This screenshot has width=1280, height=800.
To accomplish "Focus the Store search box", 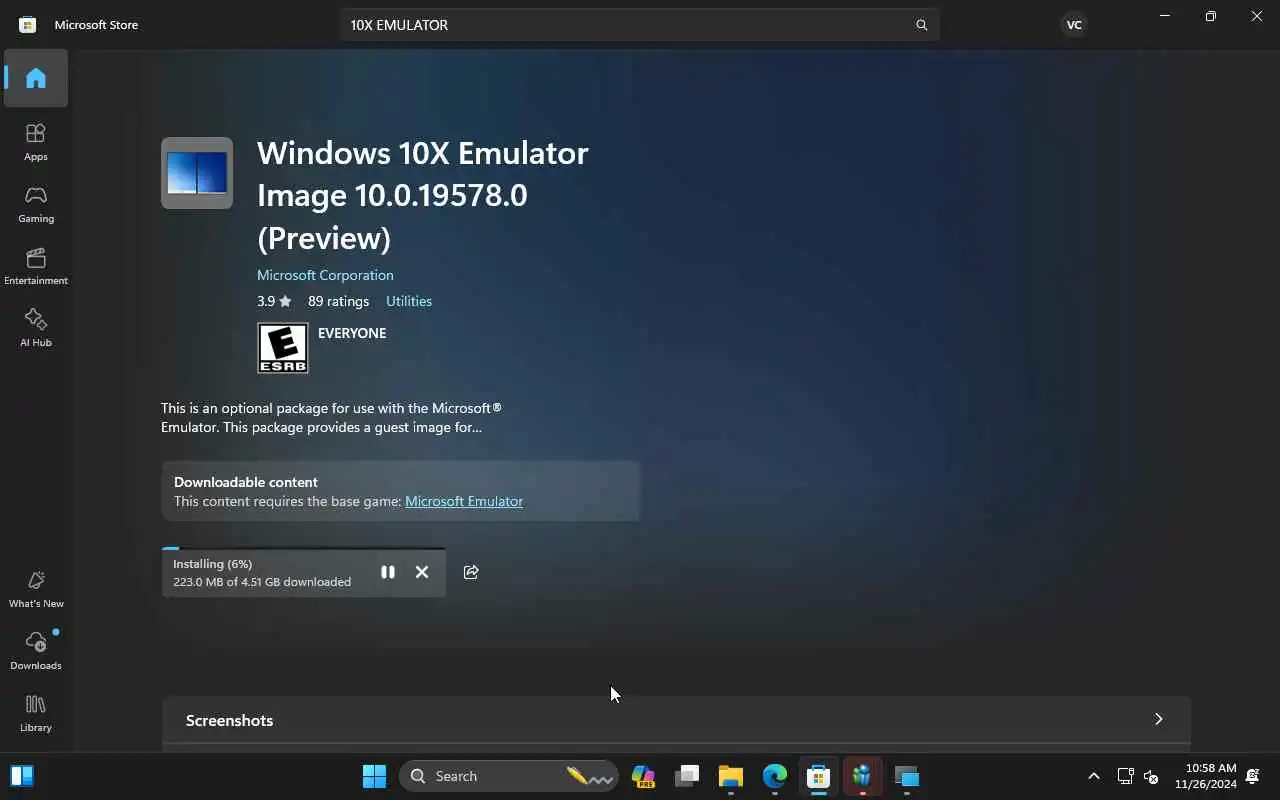I will tap(640, 25).
